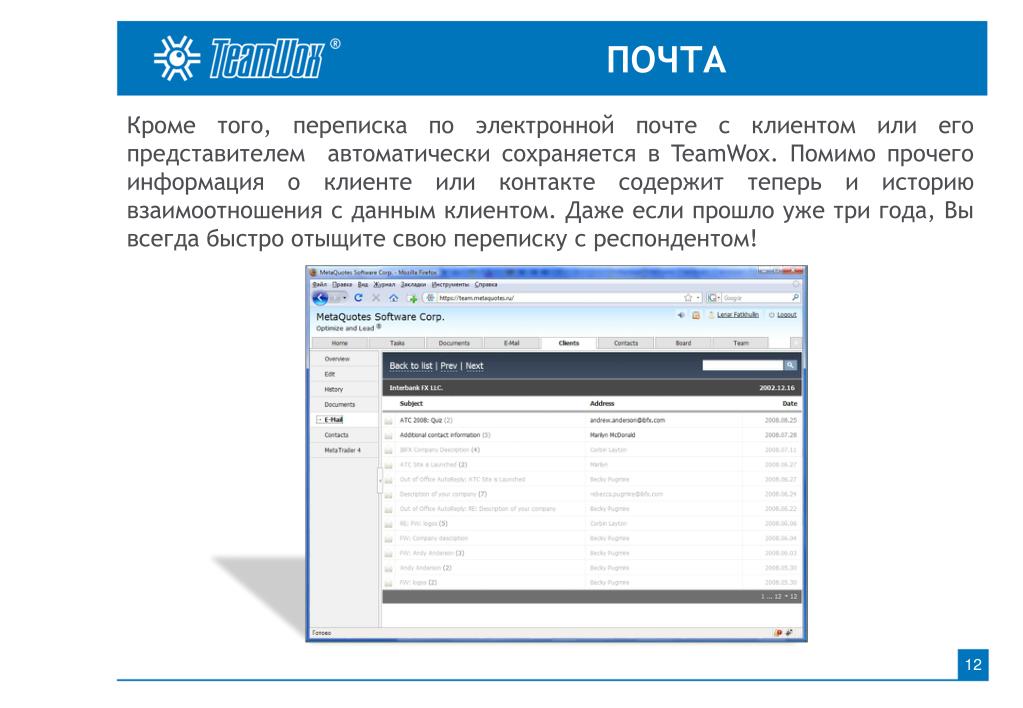This screenshot has height=708, width=1023.
Task: Open MetaTrader 4 in the sidebar
Action: click(343, 451)
